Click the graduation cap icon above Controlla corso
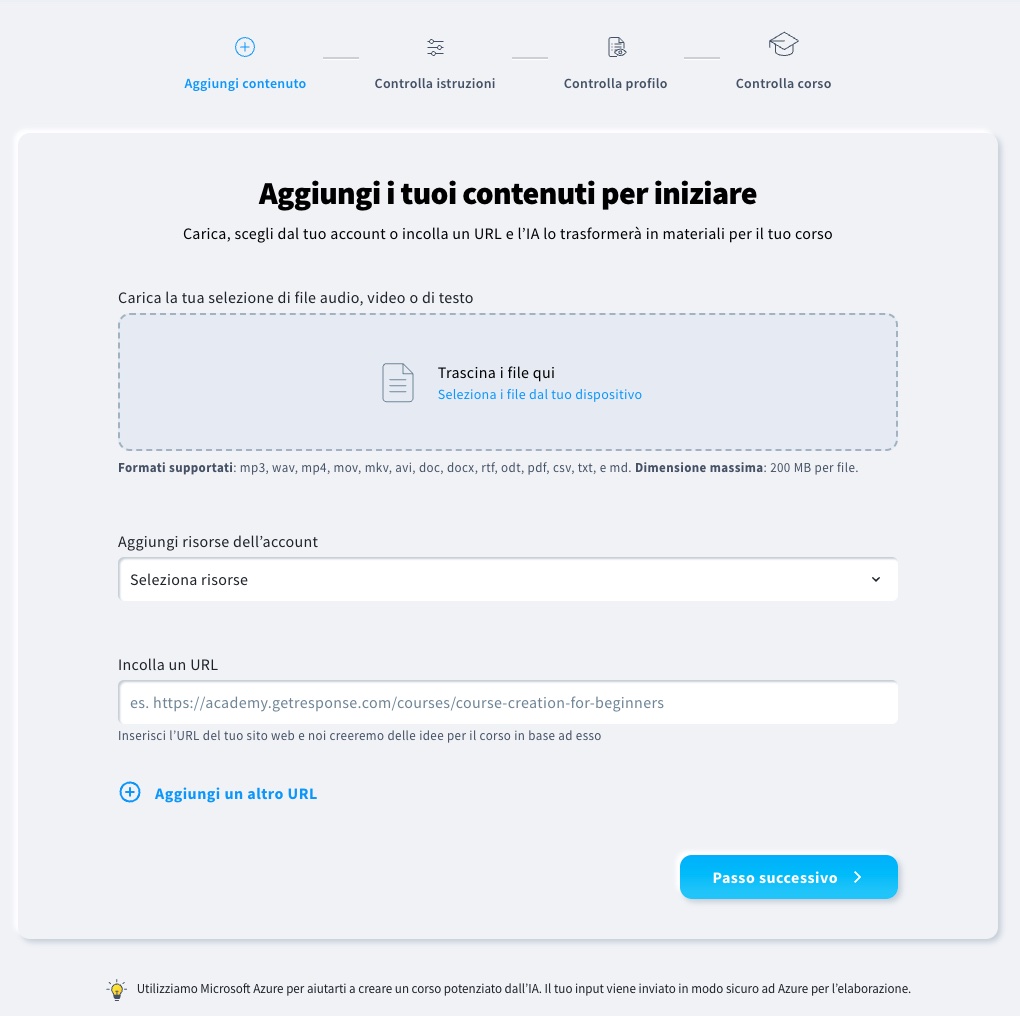This screenshot has height=1016, width=1020. pyautogui.click(x=783, y=45)
